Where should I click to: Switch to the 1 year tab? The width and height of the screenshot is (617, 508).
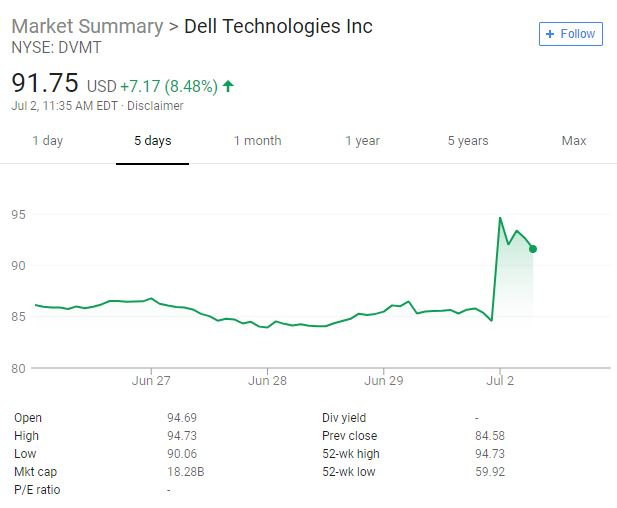[362, 141]
